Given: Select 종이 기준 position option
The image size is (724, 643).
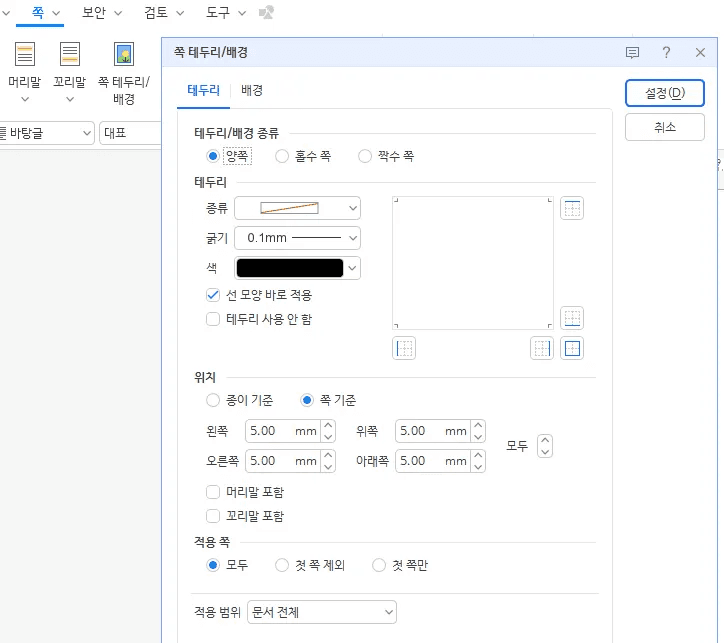Looking at the screenshot, I should (212, 400).
